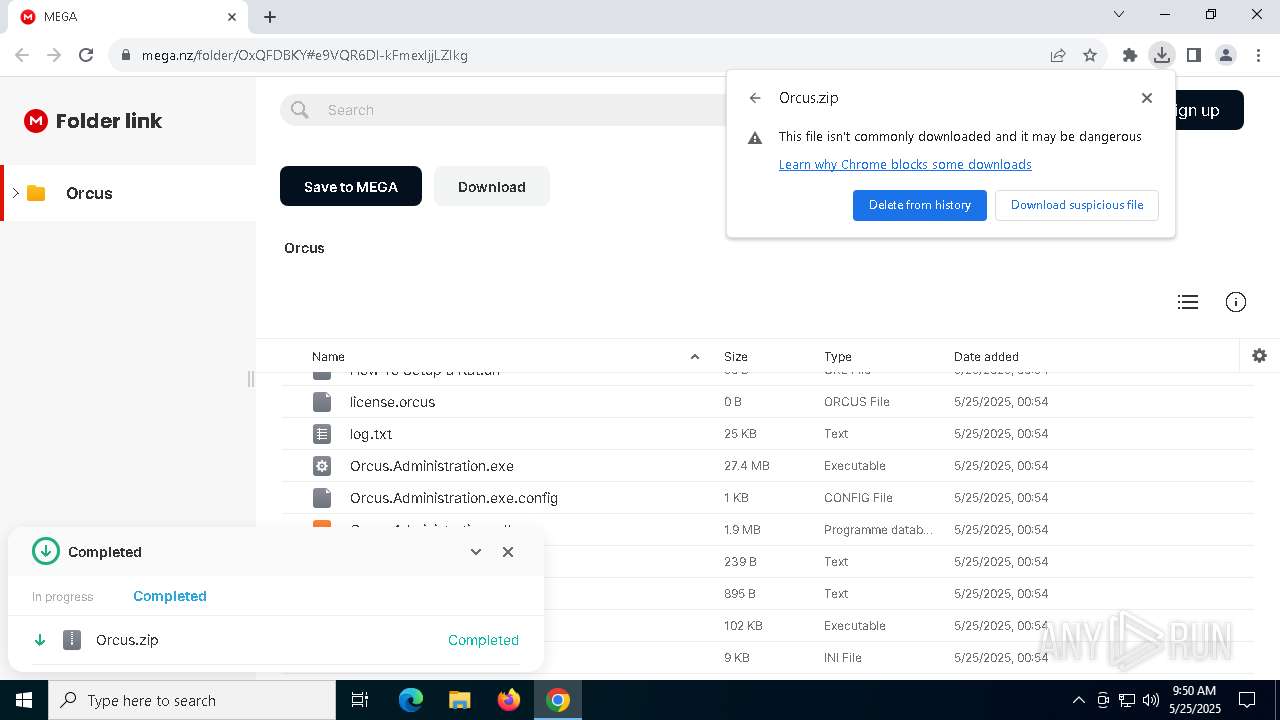Share this page icon

[x=1058, y=55]
